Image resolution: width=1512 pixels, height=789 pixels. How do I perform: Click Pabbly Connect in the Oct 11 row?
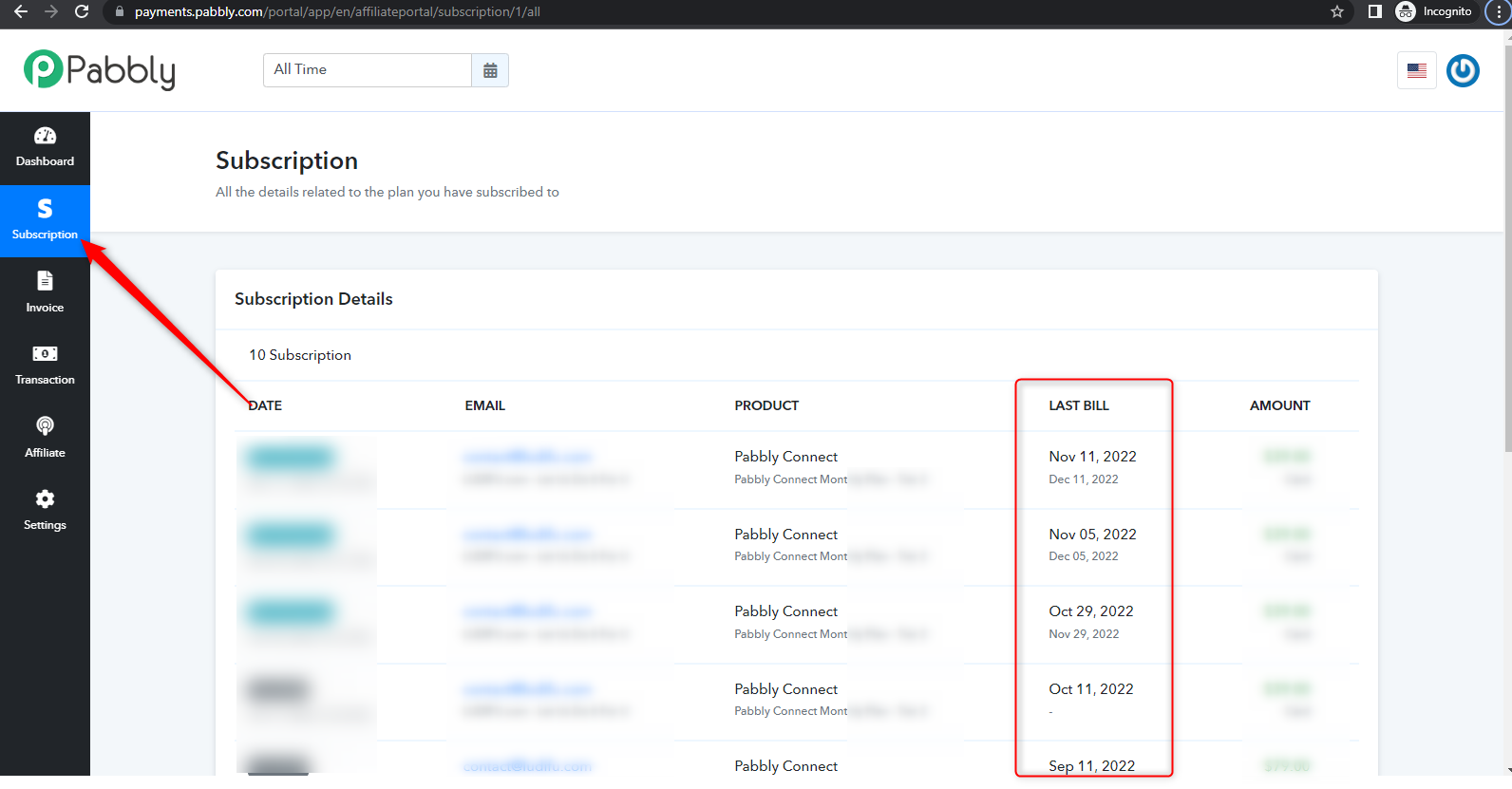[x=786, y=689]
